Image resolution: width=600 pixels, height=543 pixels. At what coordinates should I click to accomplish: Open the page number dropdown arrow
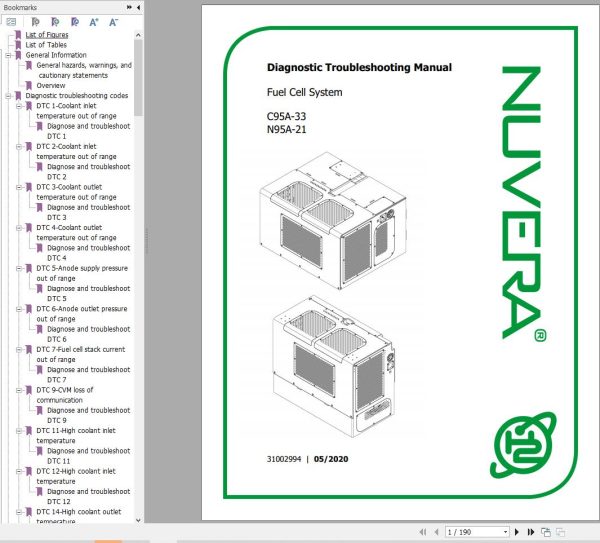point(505,532)
